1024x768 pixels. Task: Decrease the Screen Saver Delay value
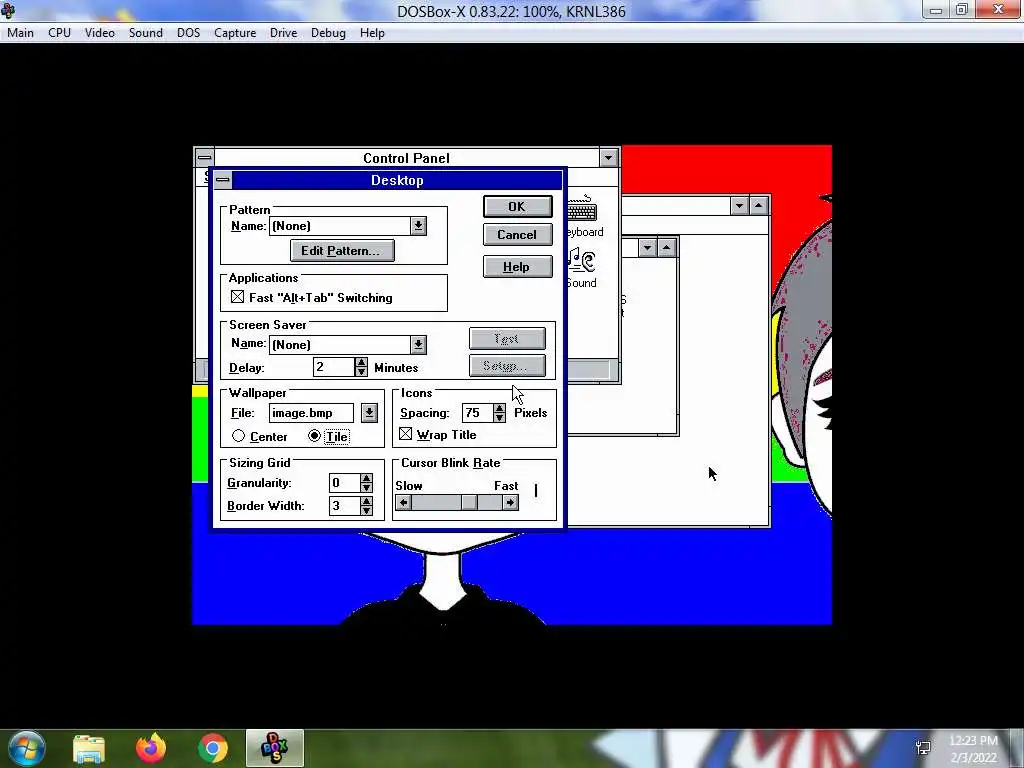[x=361, y=371]
